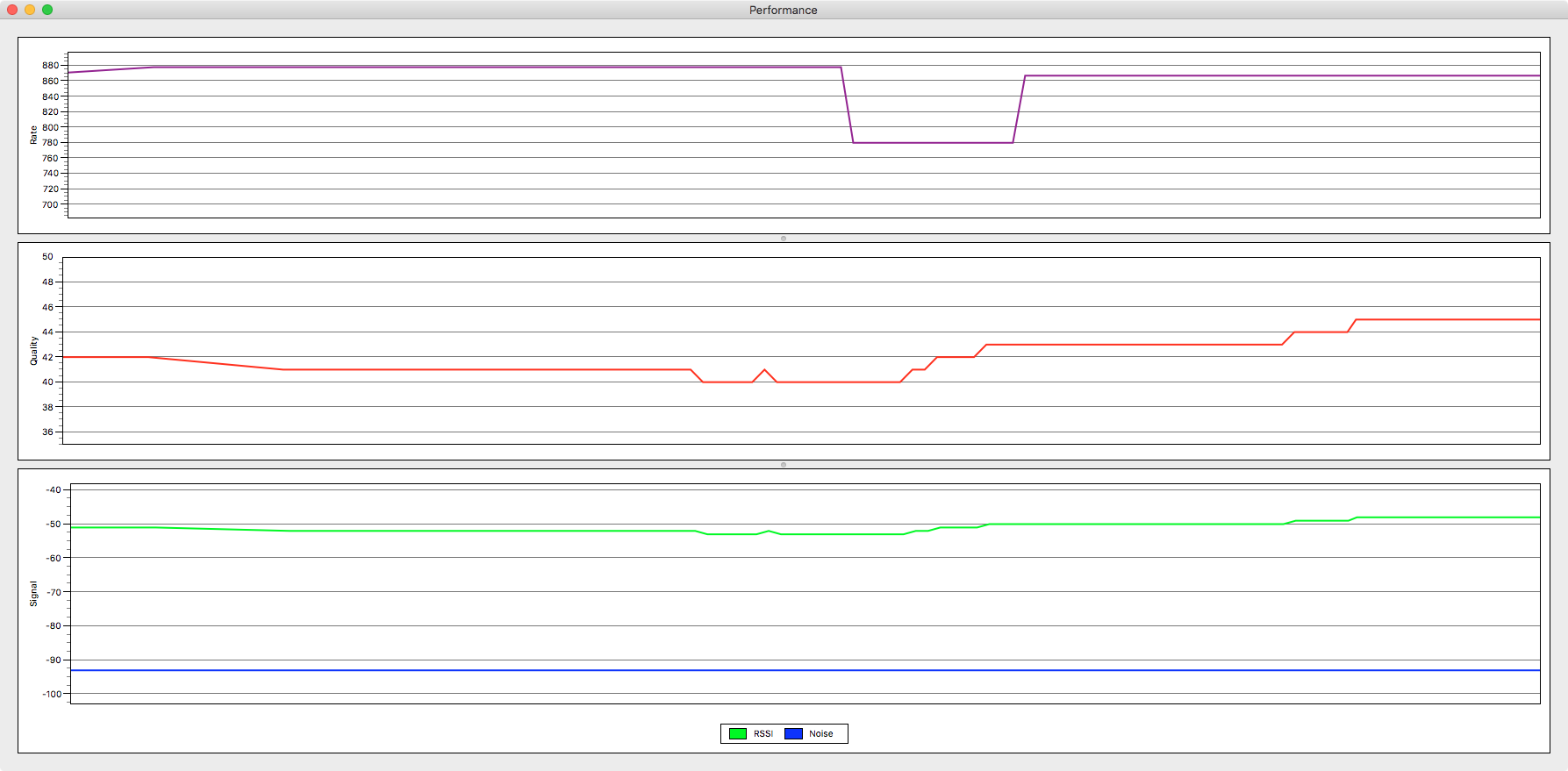Click the -90 tick on Signal axis
1568x771 pixels.
(54, 660)
